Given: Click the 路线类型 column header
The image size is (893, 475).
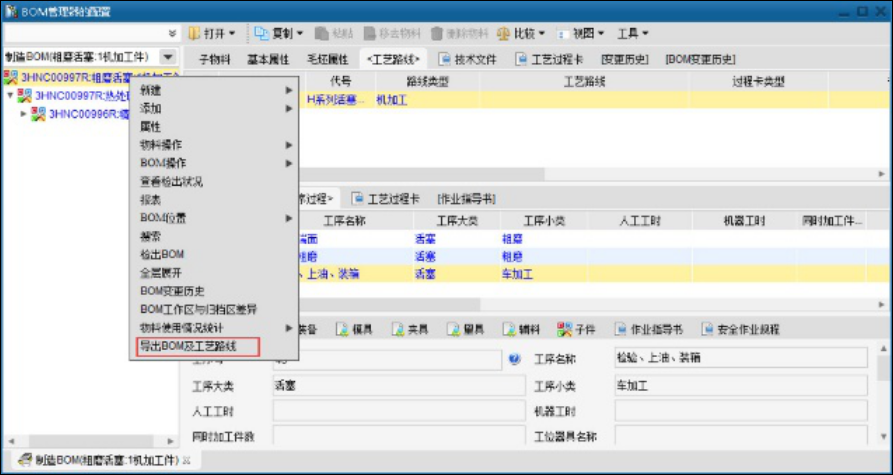Looking at the screenshot, I should tap(427, 81).
